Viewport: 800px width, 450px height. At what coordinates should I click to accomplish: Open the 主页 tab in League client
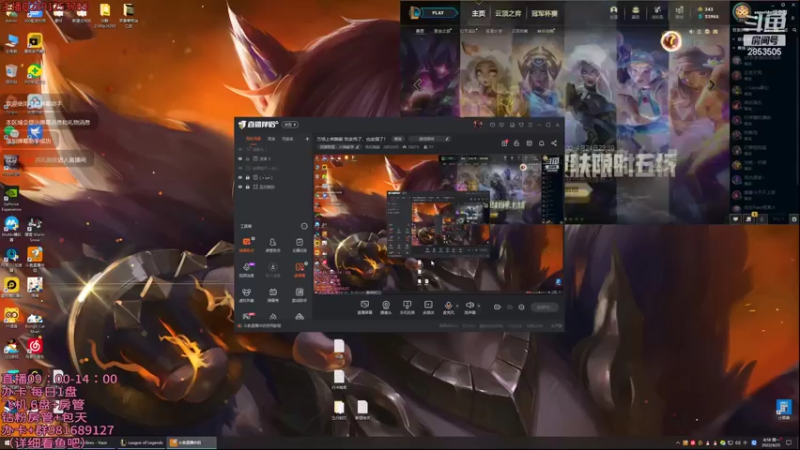point(478,14)
